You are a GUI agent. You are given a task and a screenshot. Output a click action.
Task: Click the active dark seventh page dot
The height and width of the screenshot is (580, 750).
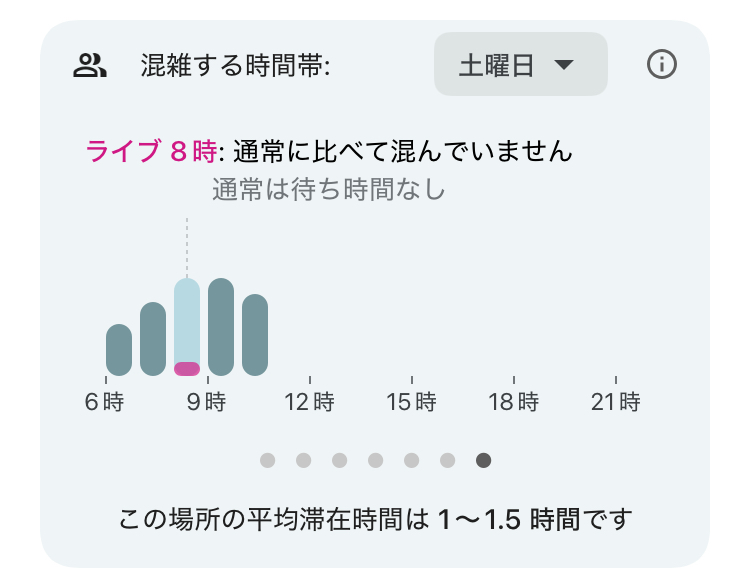(x=483, y=460)
